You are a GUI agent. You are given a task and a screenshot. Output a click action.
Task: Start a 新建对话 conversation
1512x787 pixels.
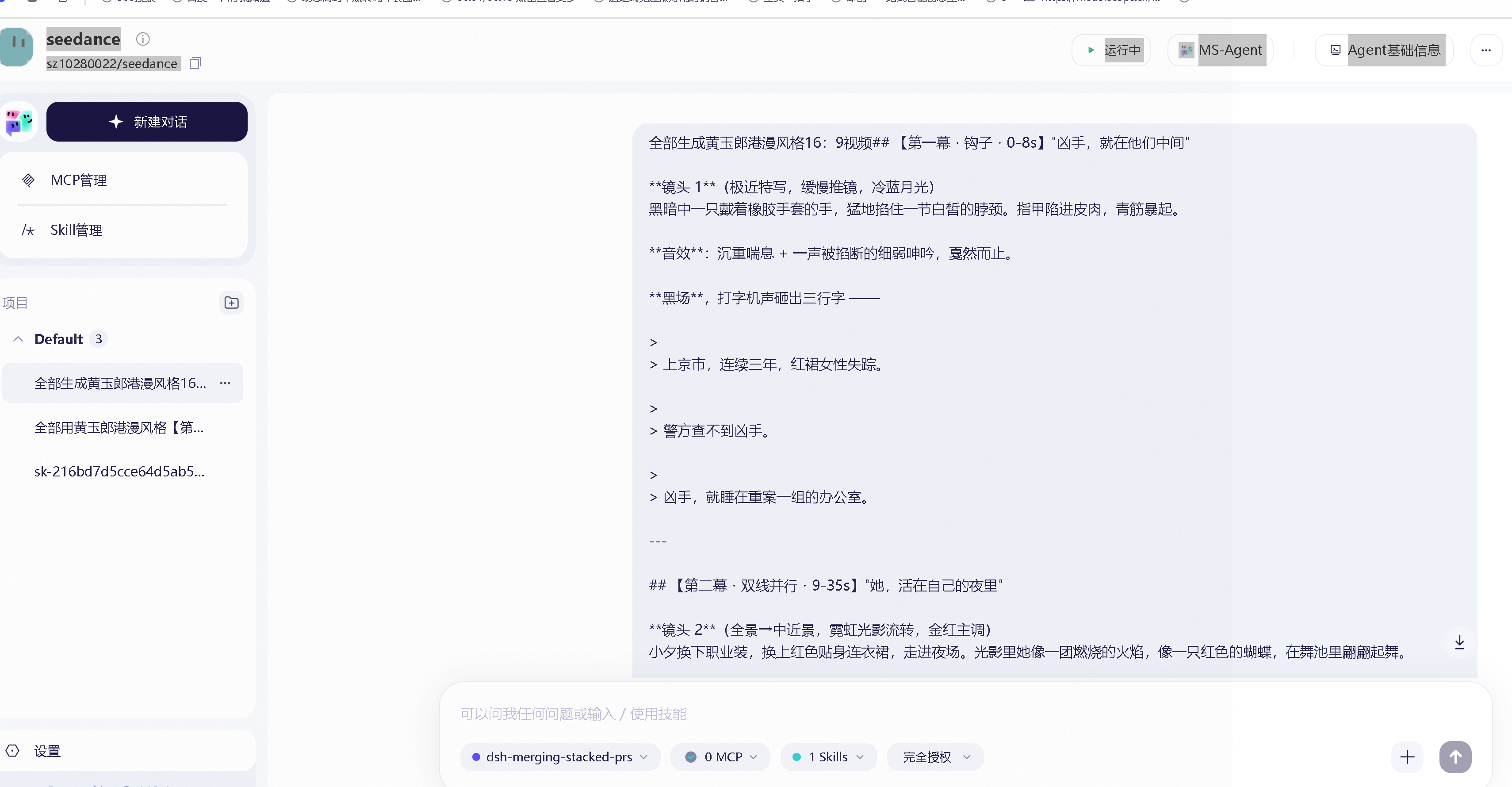point(147,122)
